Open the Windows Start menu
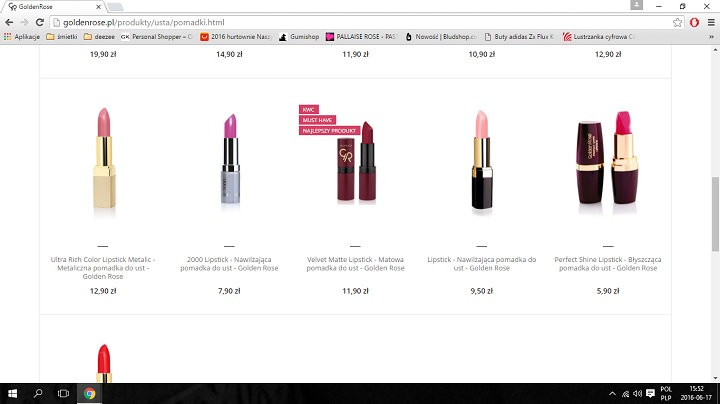 12,393
